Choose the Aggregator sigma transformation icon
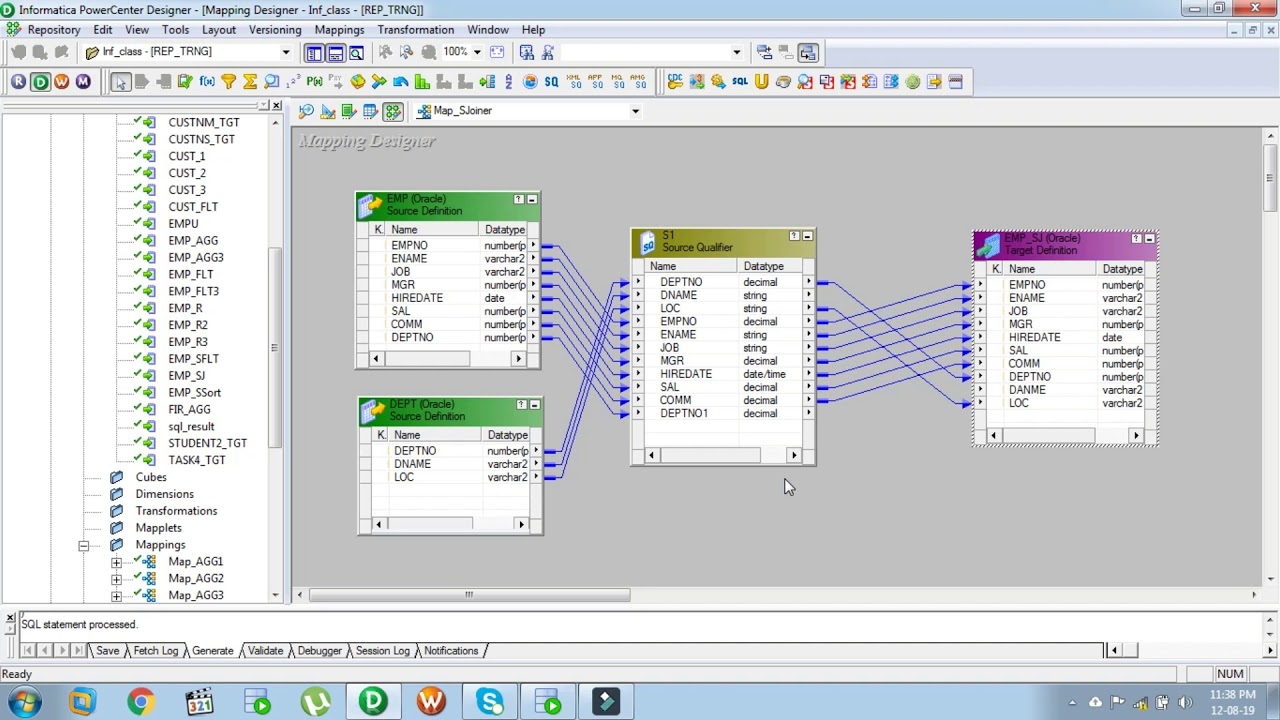Screen dimensions: 1280x720 pos(250,82)
